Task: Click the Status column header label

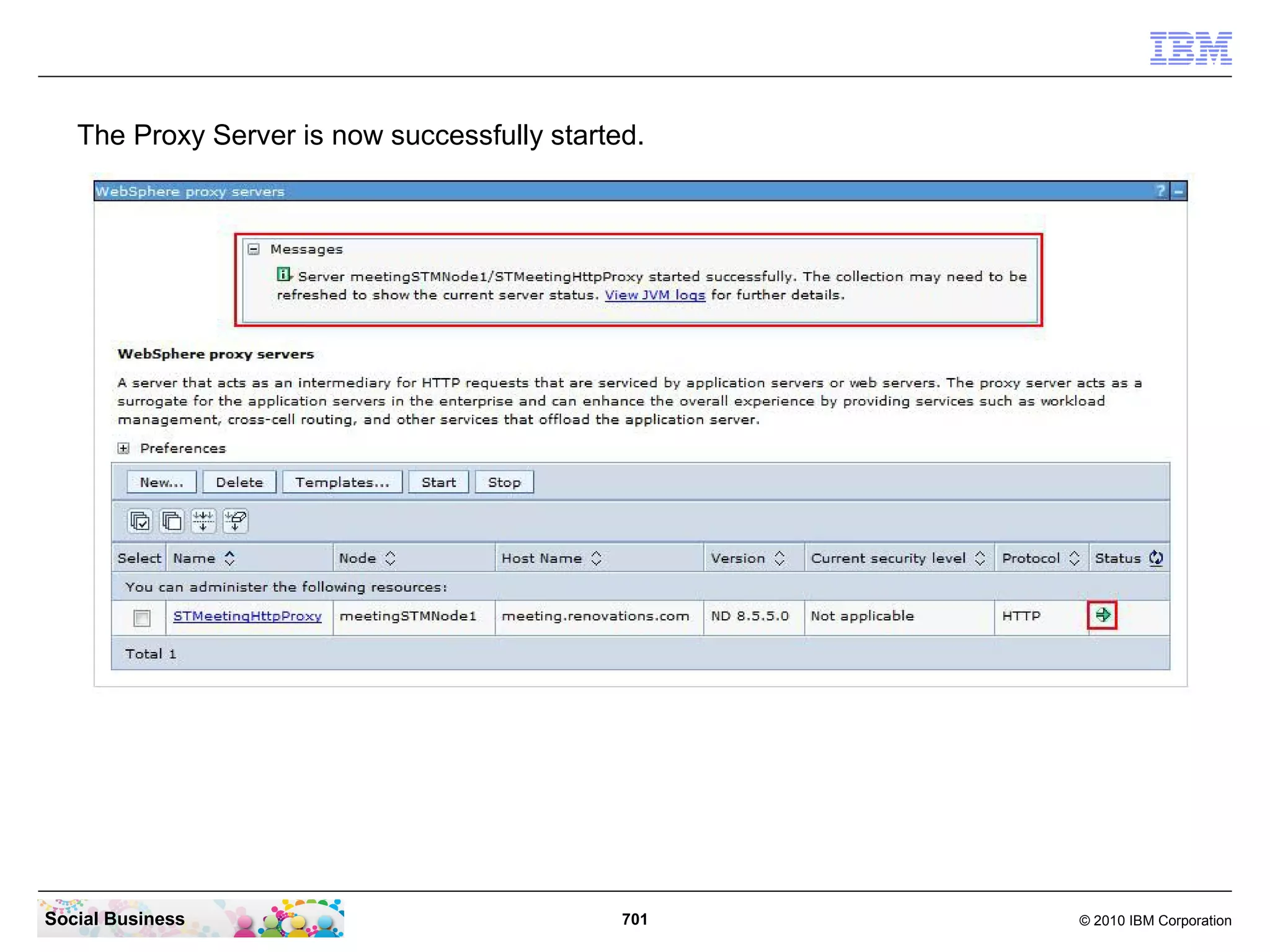Action: click(1117, 558)
